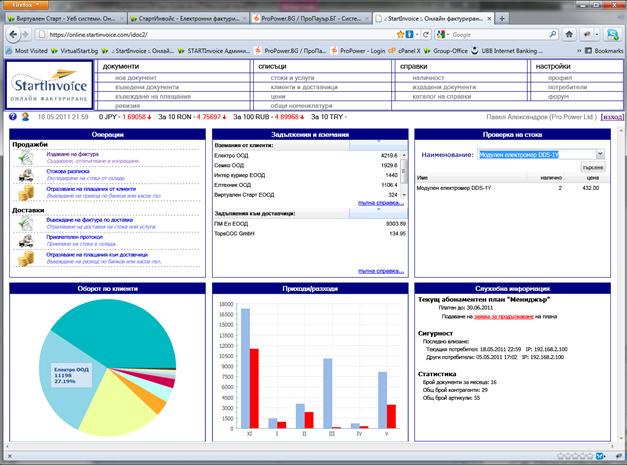The height and width of the screenshot is (465, 627).
Task: Open Firefox menu button
Action: click(x=25, y=5)
